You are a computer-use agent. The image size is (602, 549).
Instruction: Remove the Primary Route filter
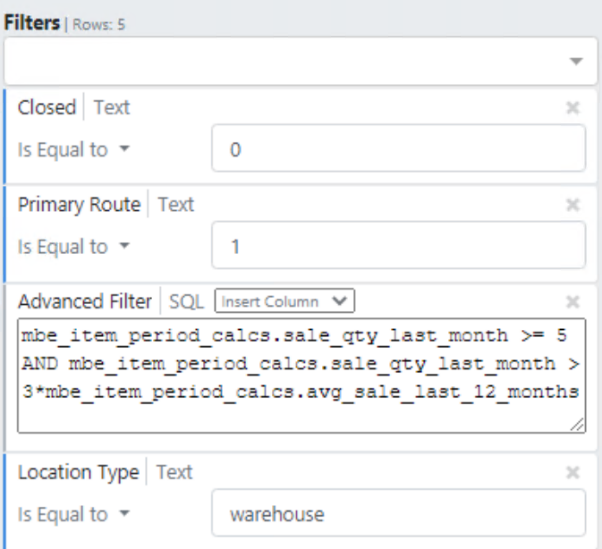(573, 205)
